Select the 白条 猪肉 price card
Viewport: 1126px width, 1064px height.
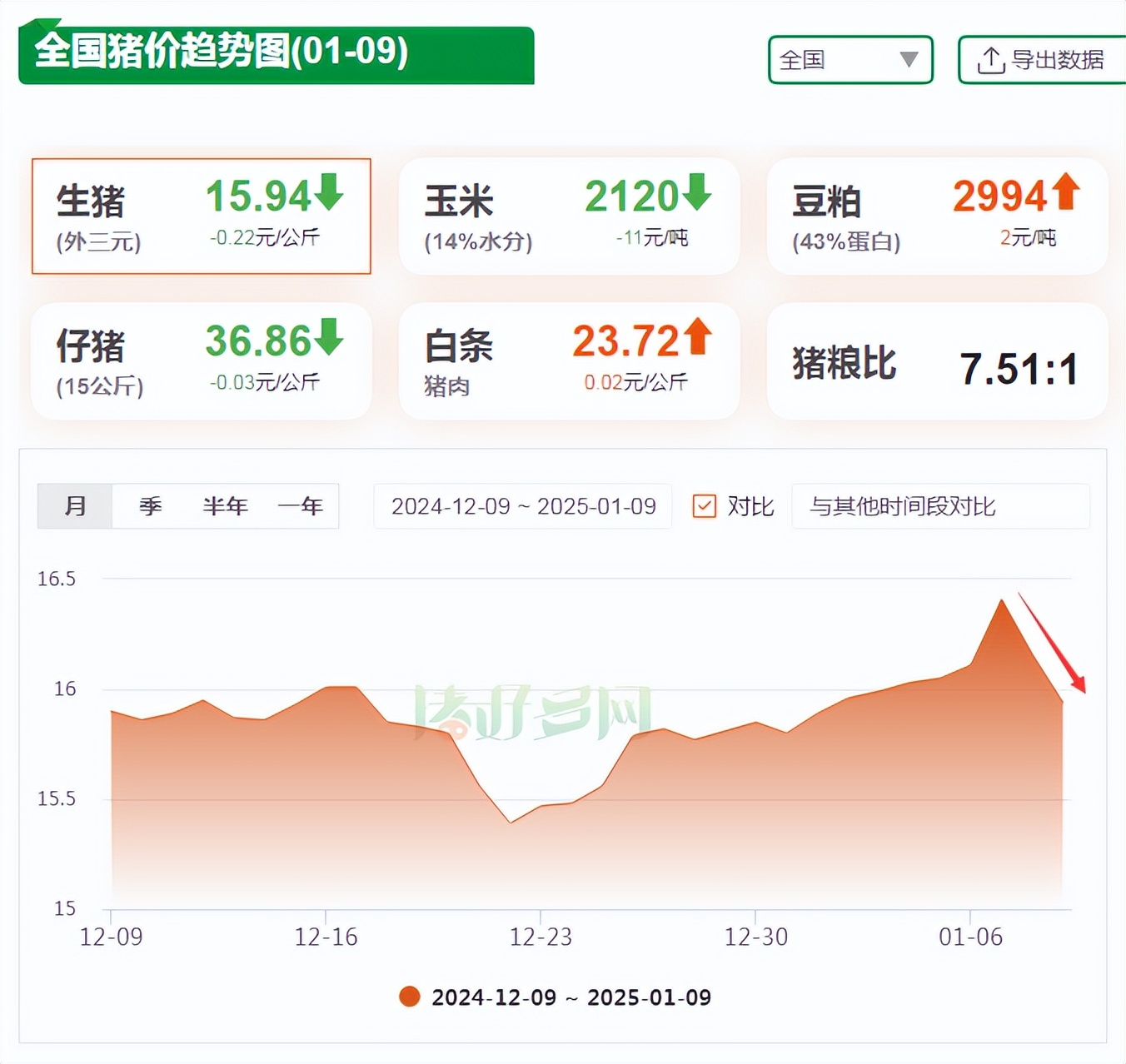(569, 360)
